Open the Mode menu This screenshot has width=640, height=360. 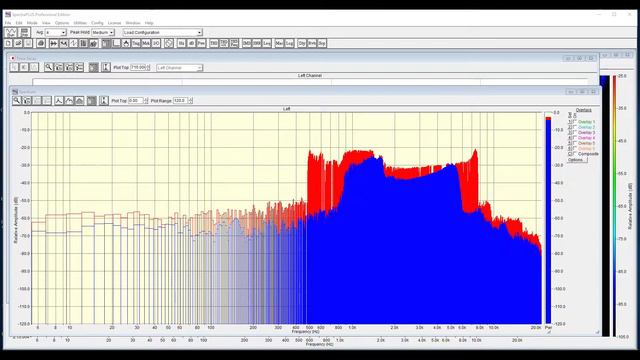click(x=32, y=23)
